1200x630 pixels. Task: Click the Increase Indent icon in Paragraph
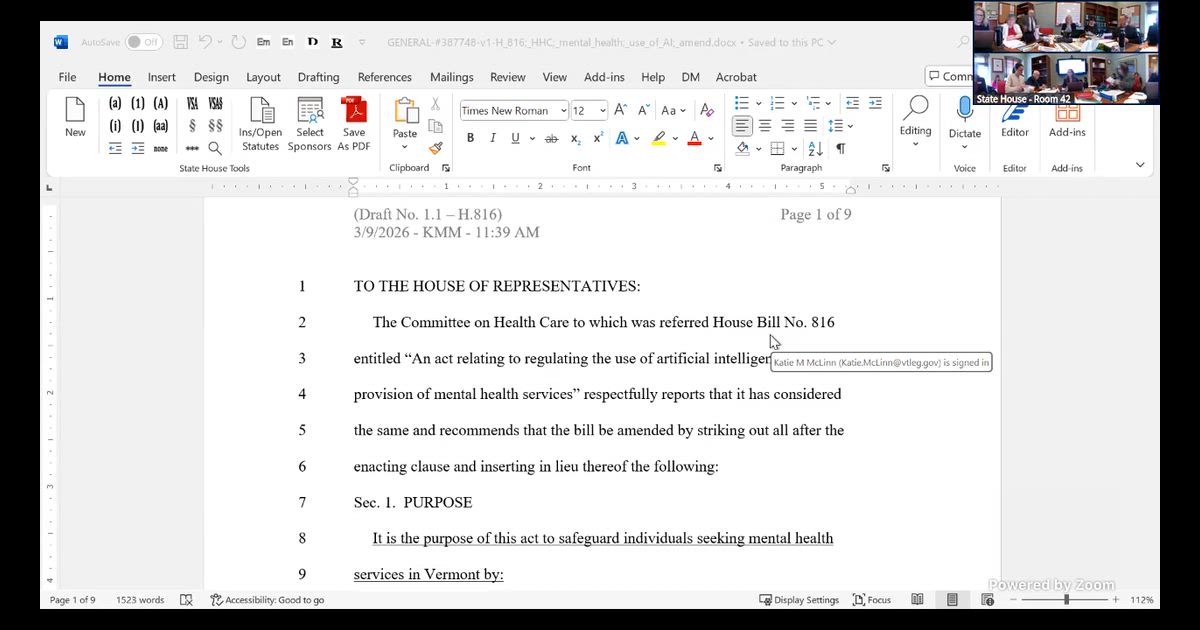[x=875, y=103]
